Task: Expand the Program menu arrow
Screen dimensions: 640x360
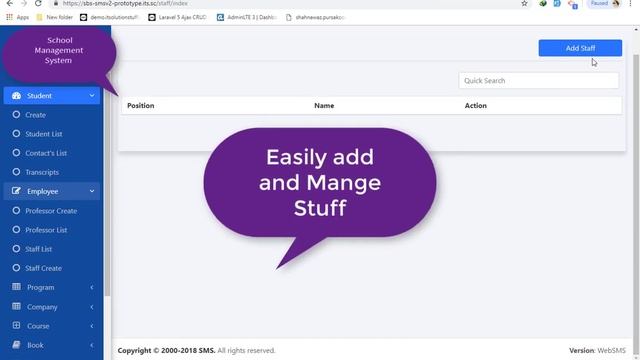Action: [x=92, y=287]
